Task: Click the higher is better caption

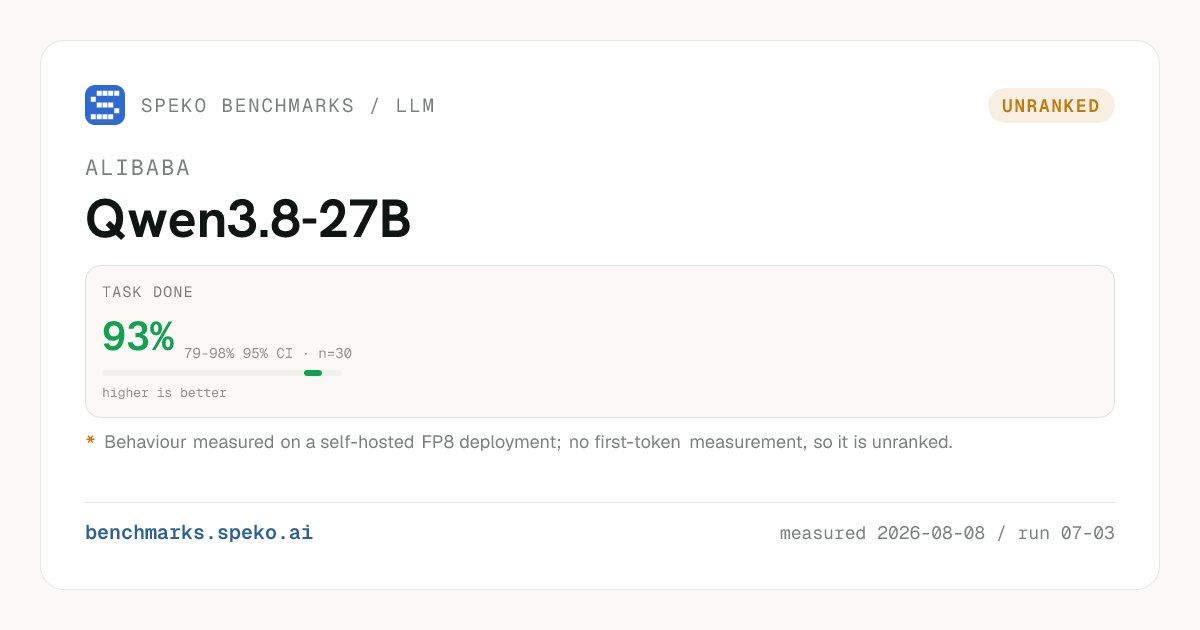Action: 164,393
